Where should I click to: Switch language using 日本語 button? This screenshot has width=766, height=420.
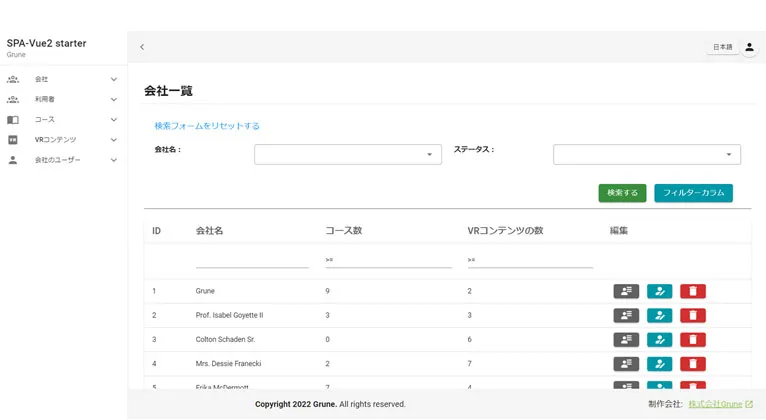(x=721, y=47)
